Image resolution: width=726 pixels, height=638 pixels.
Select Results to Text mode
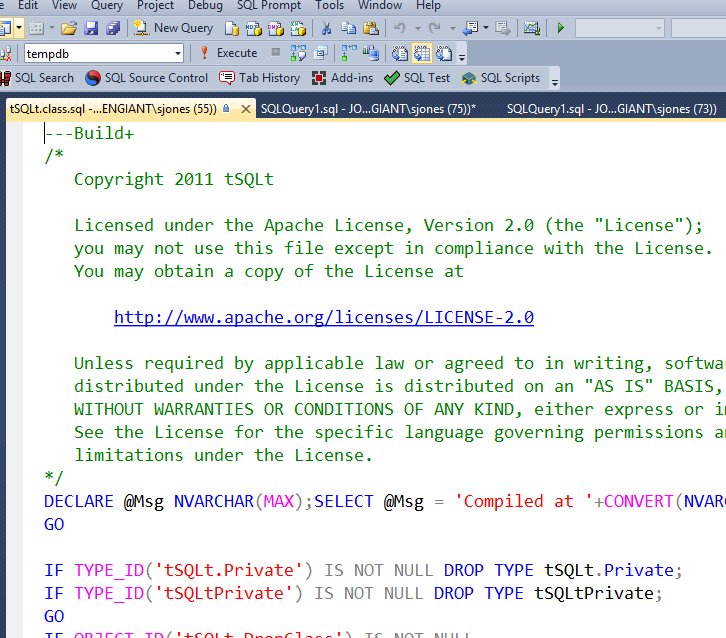coord(400,53)
